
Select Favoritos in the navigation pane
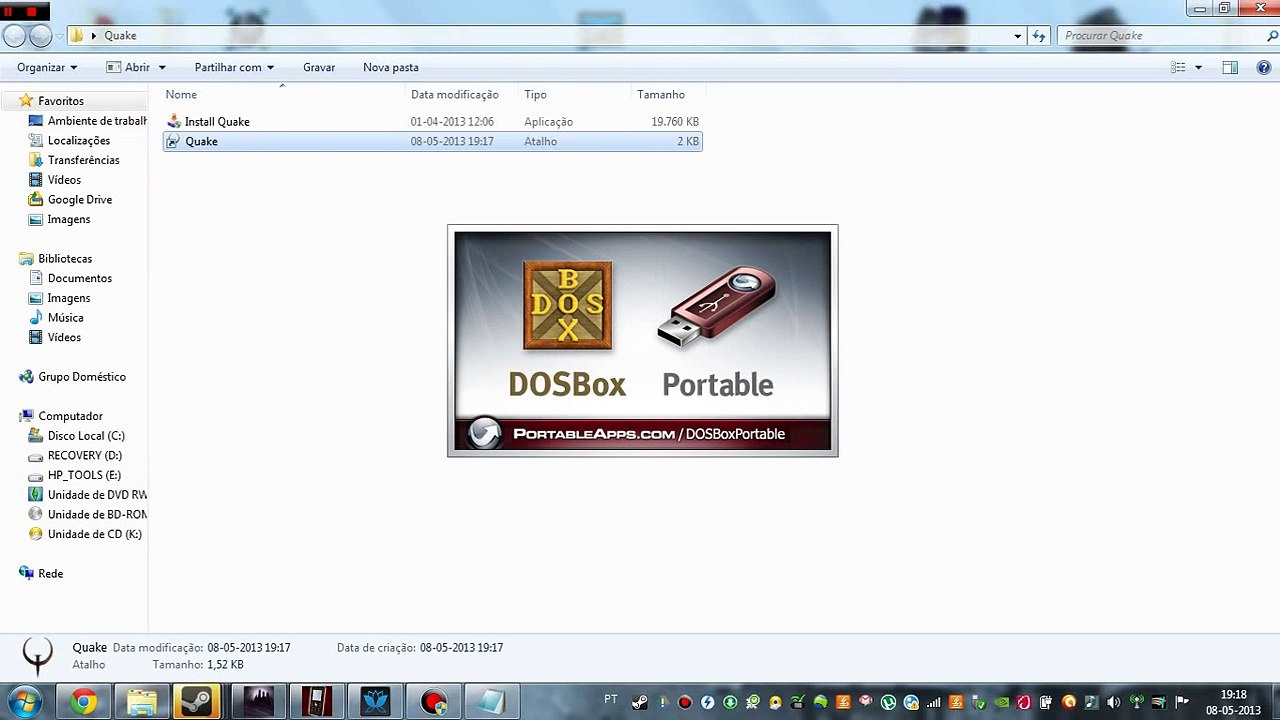coord(61,101)
